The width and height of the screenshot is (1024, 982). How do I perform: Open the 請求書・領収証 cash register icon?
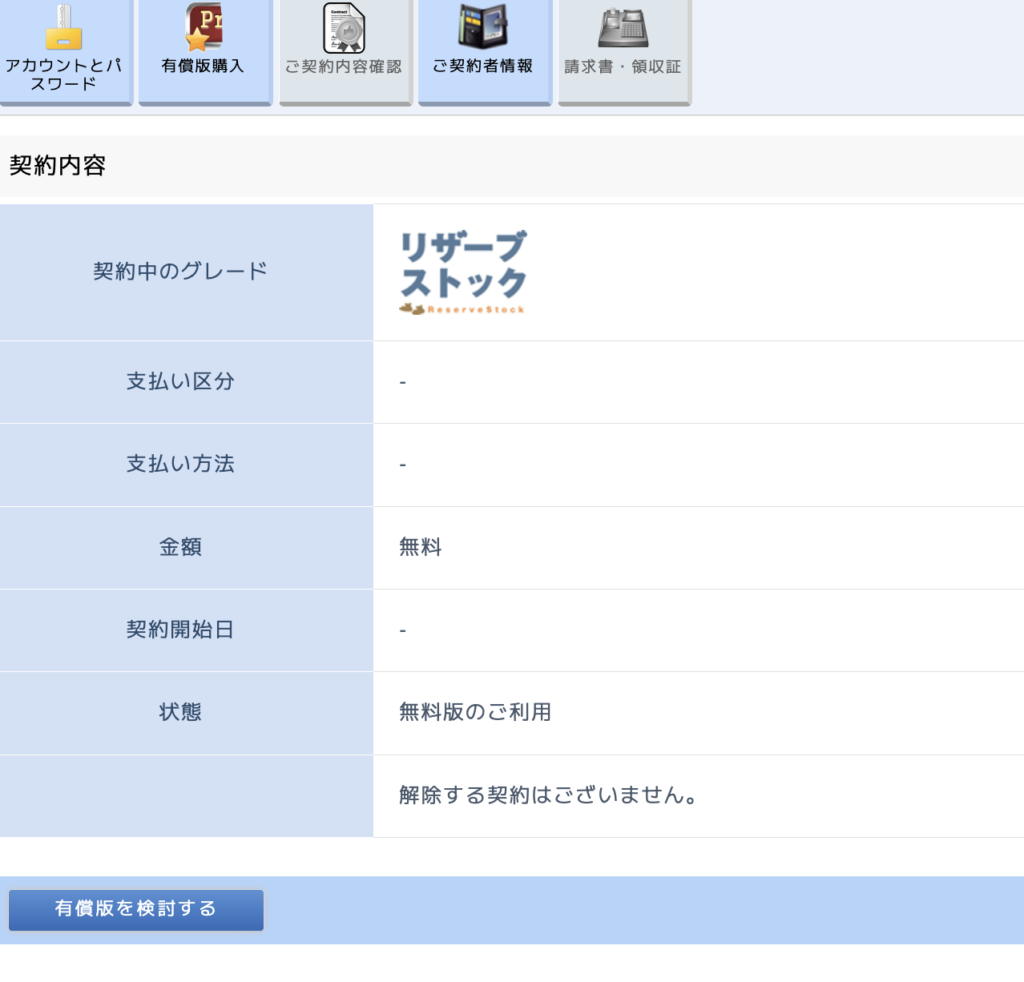pos(624,27)
